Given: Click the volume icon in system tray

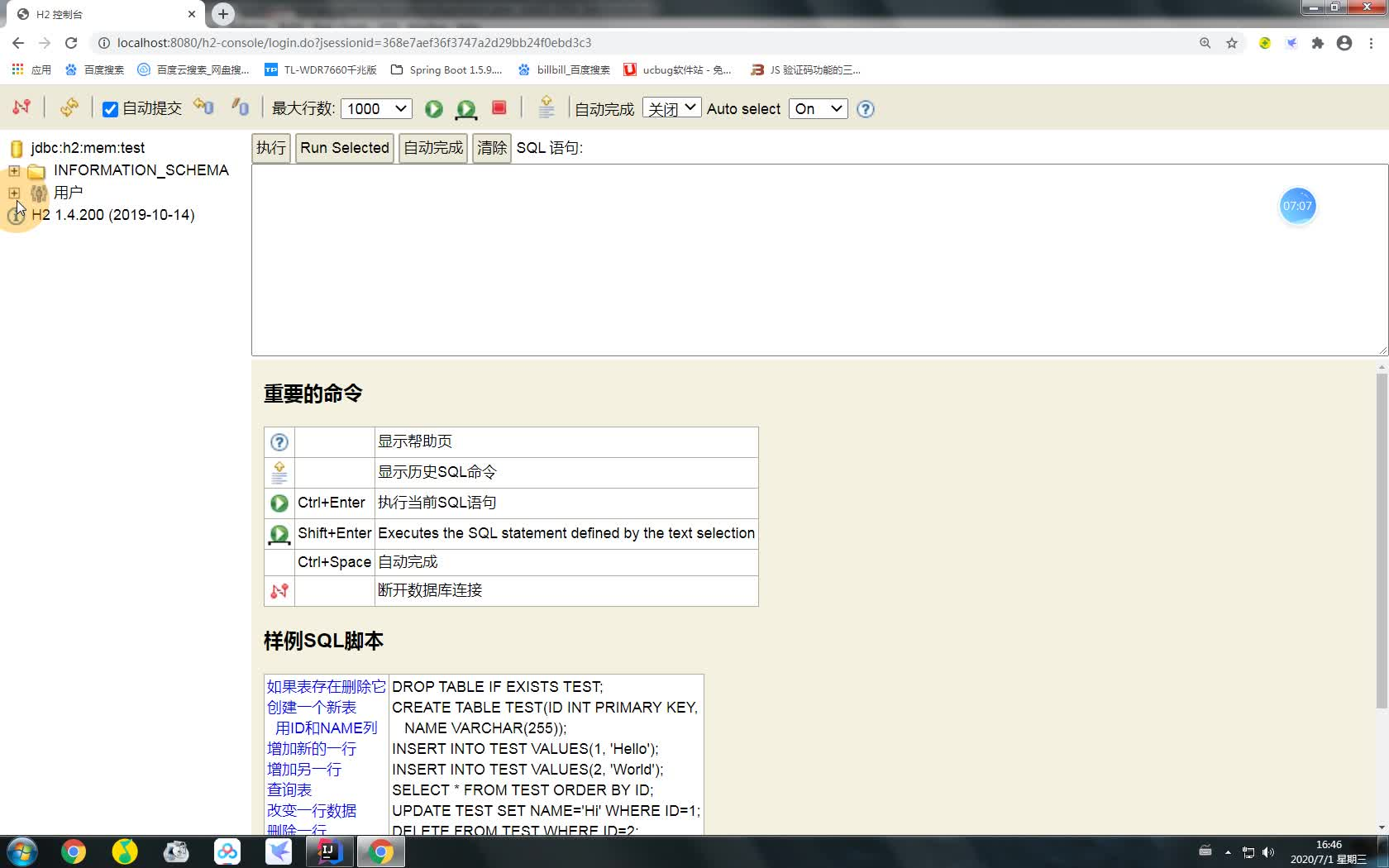Looking at the screenshot, I should (1267, 852).
